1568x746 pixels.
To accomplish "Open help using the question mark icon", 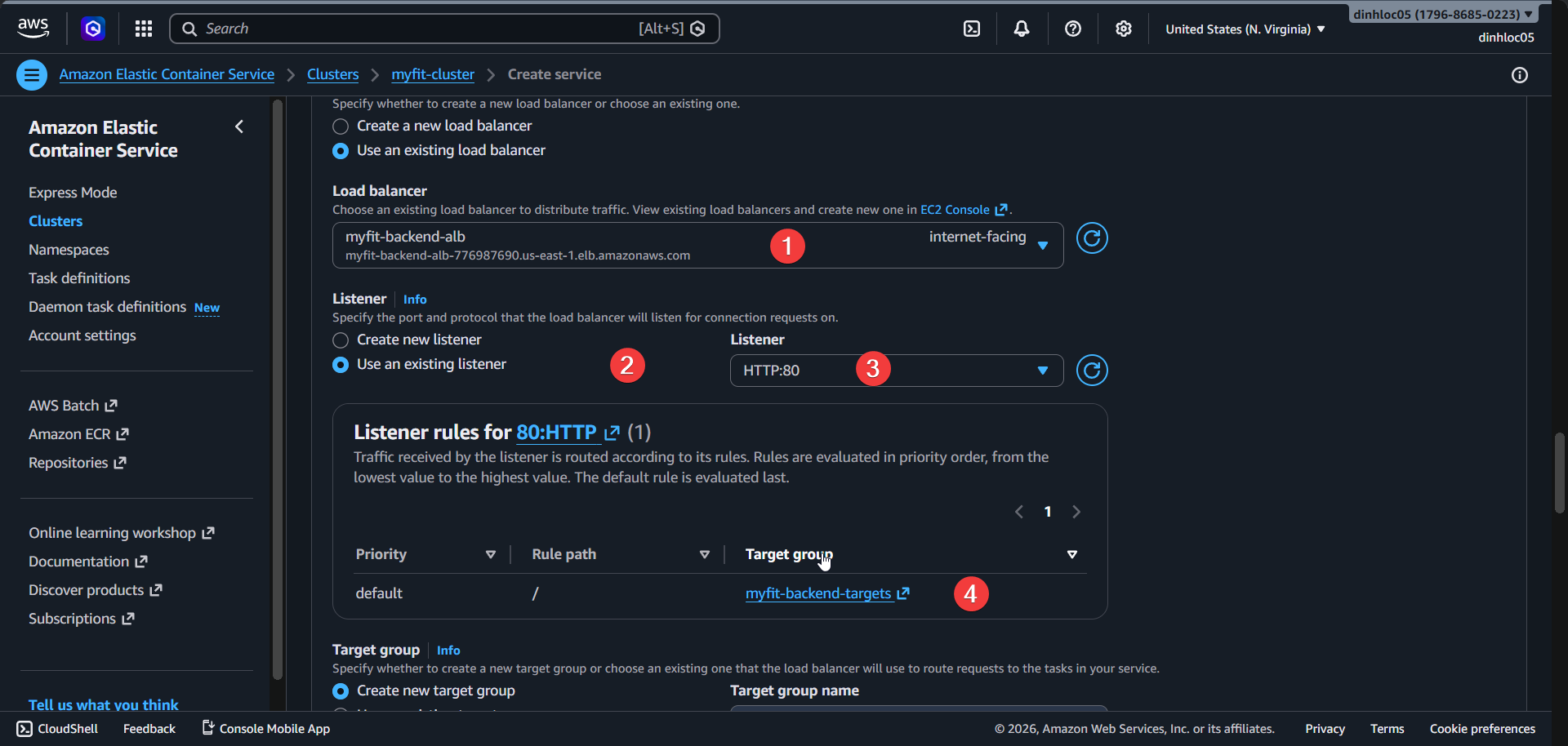I will pyautogui.click(x=1072, y=28).
